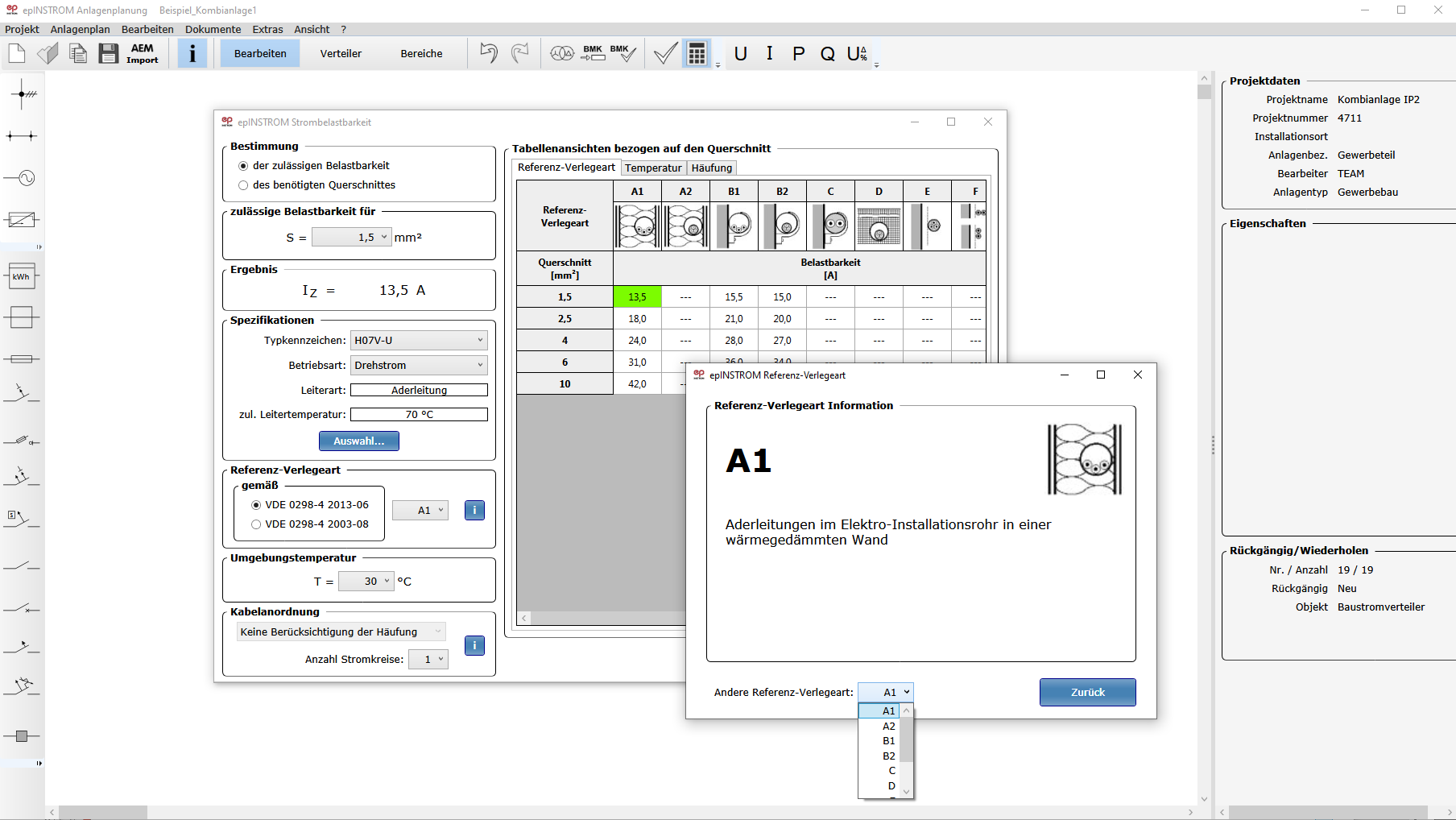The height and width of the screenshot is (820, 1456).
Task: Open the Extras menu
Action: pyautogui.click(x=267, y=30)
